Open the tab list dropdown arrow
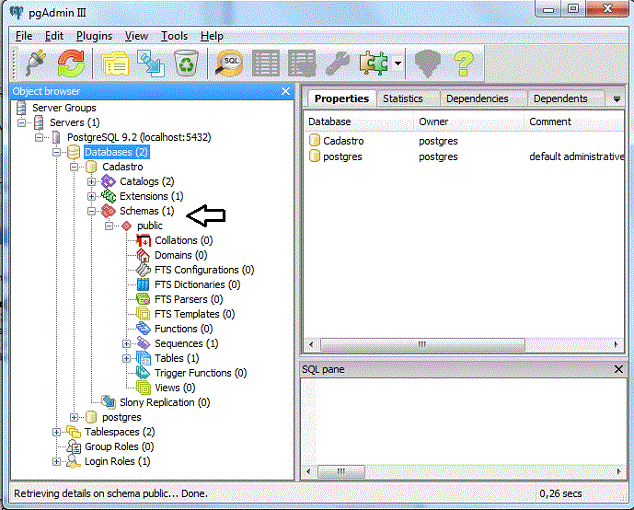This screenshot has width=634, height=510. point(617,99)
